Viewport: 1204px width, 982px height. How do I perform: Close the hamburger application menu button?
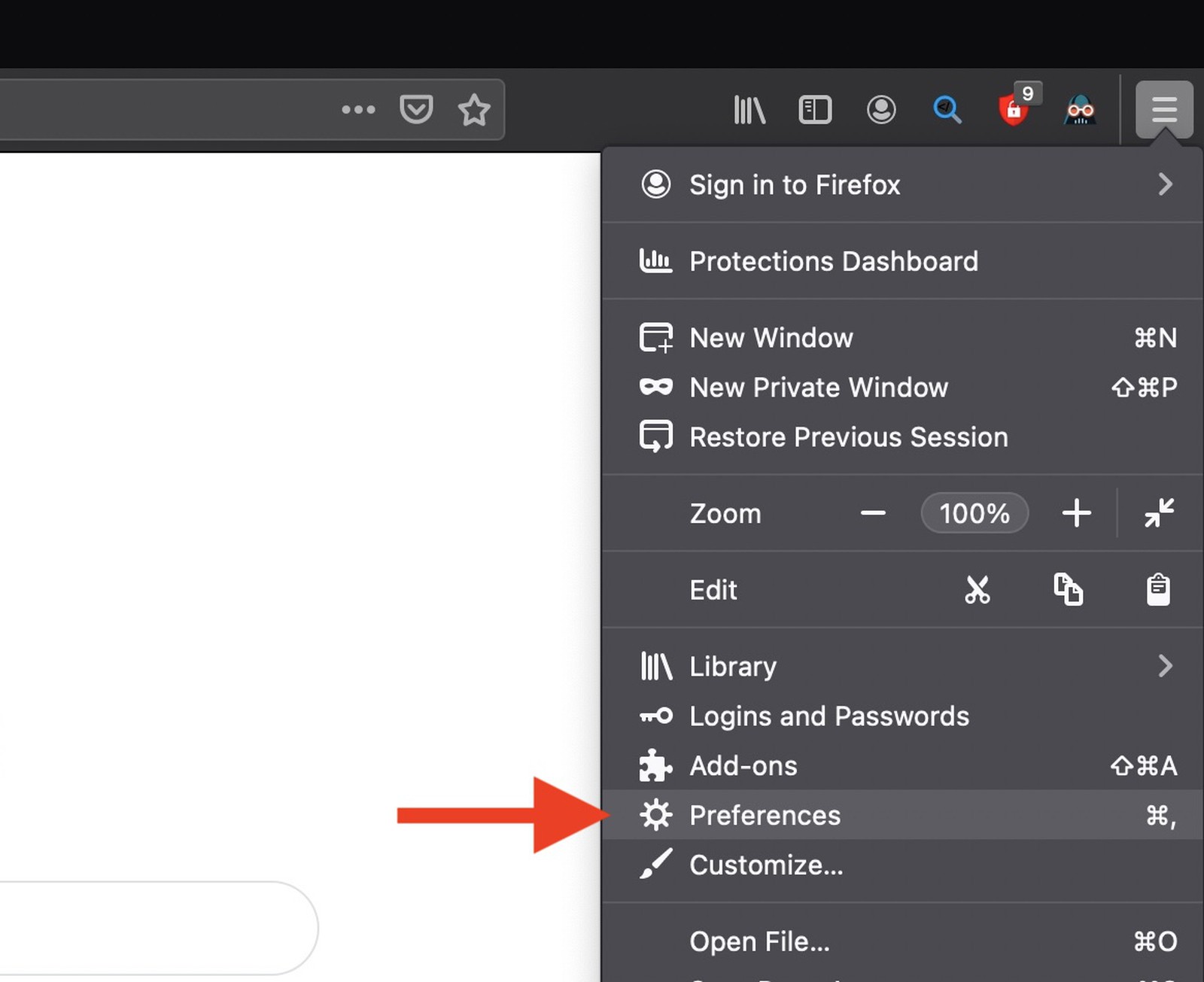tap(1164, 110)
